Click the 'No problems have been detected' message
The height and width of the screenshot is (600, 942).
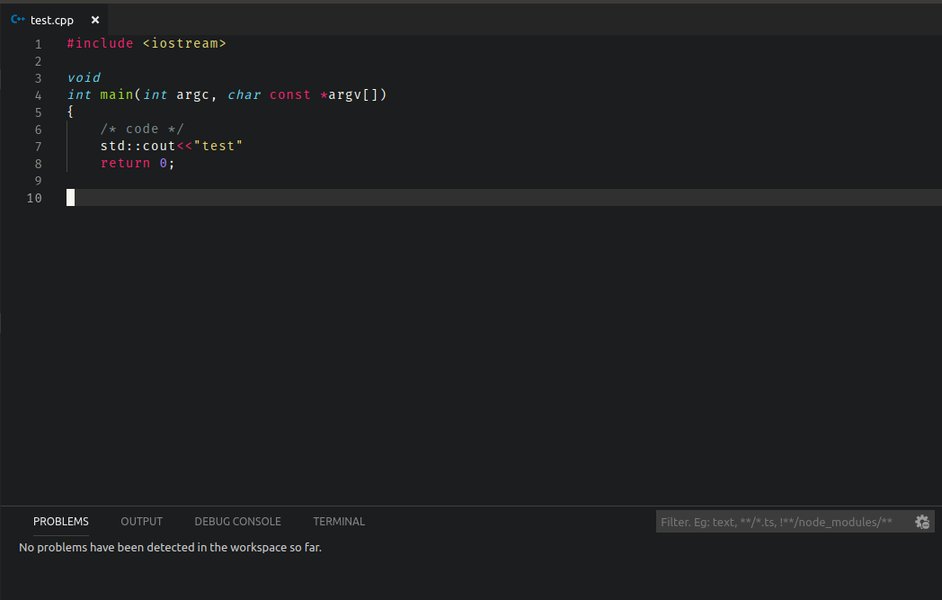click(x=170, y=547)
